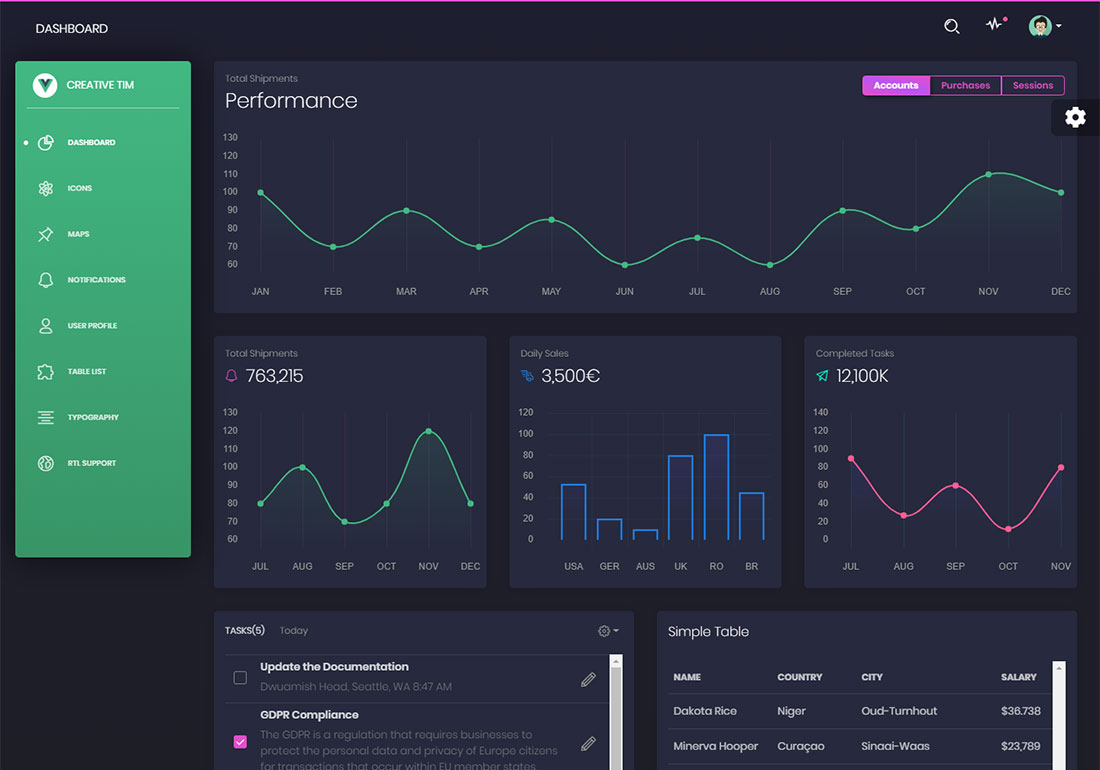Click the Table List puzzle icon

[x=45, y=372]
